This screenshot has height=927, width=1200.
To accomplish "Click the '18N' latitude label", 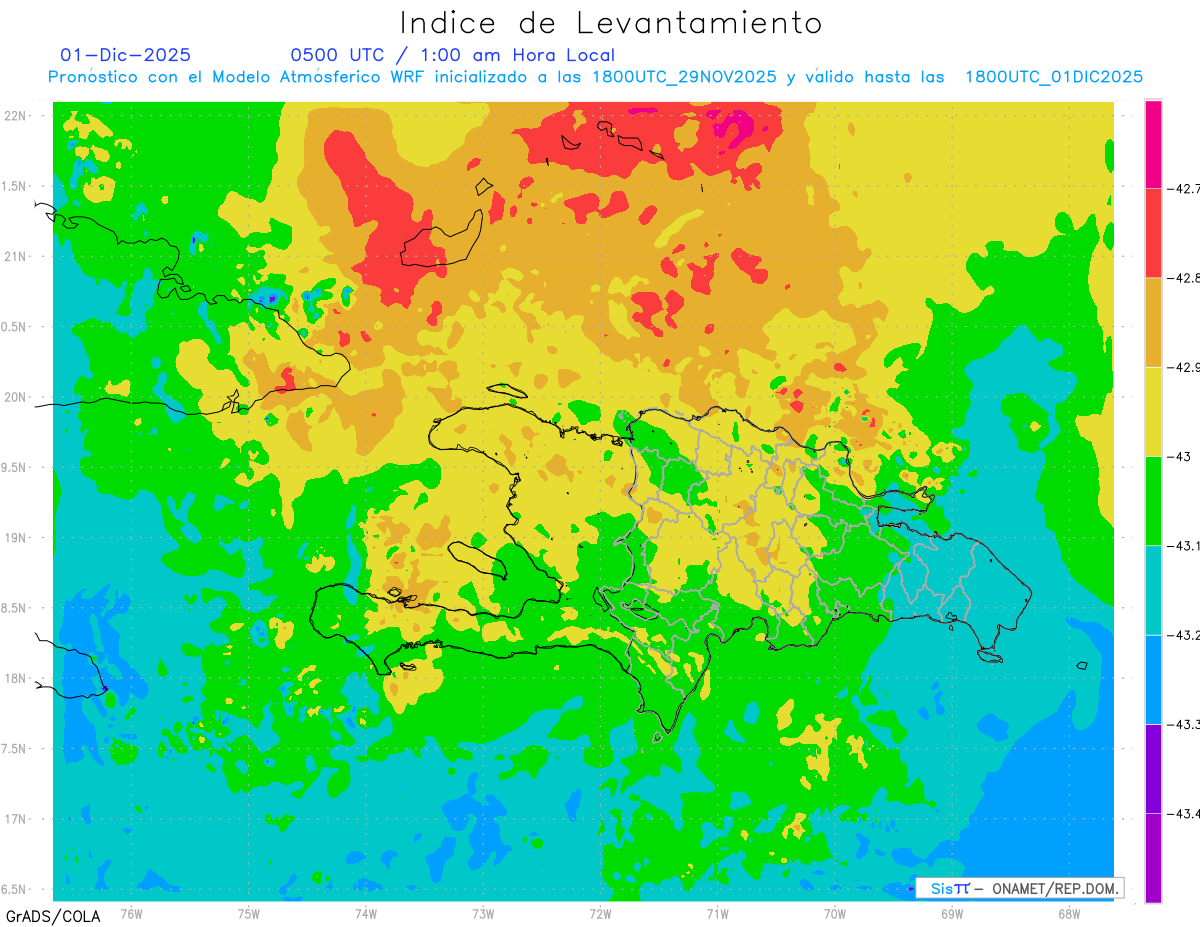I will (15, 678).
